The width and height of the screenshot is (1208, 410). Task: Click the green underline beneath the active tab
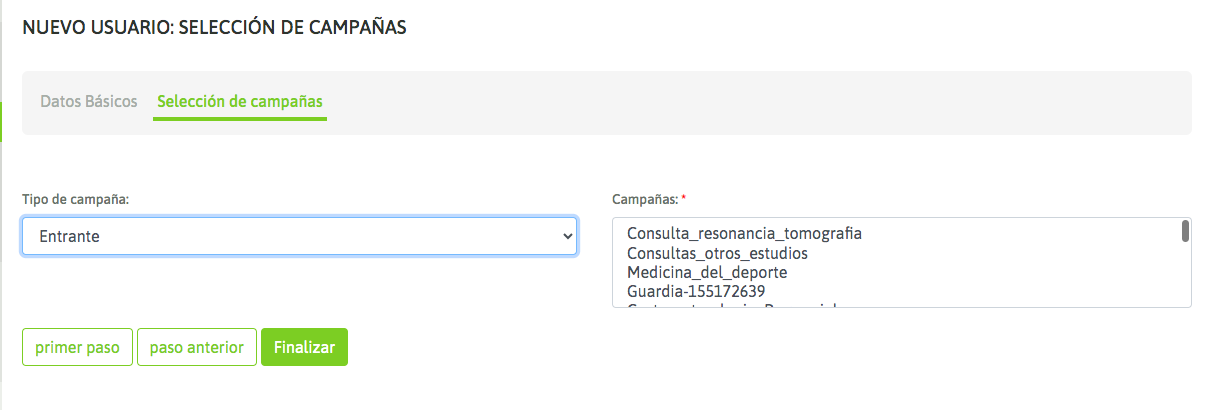pos(240,119)
